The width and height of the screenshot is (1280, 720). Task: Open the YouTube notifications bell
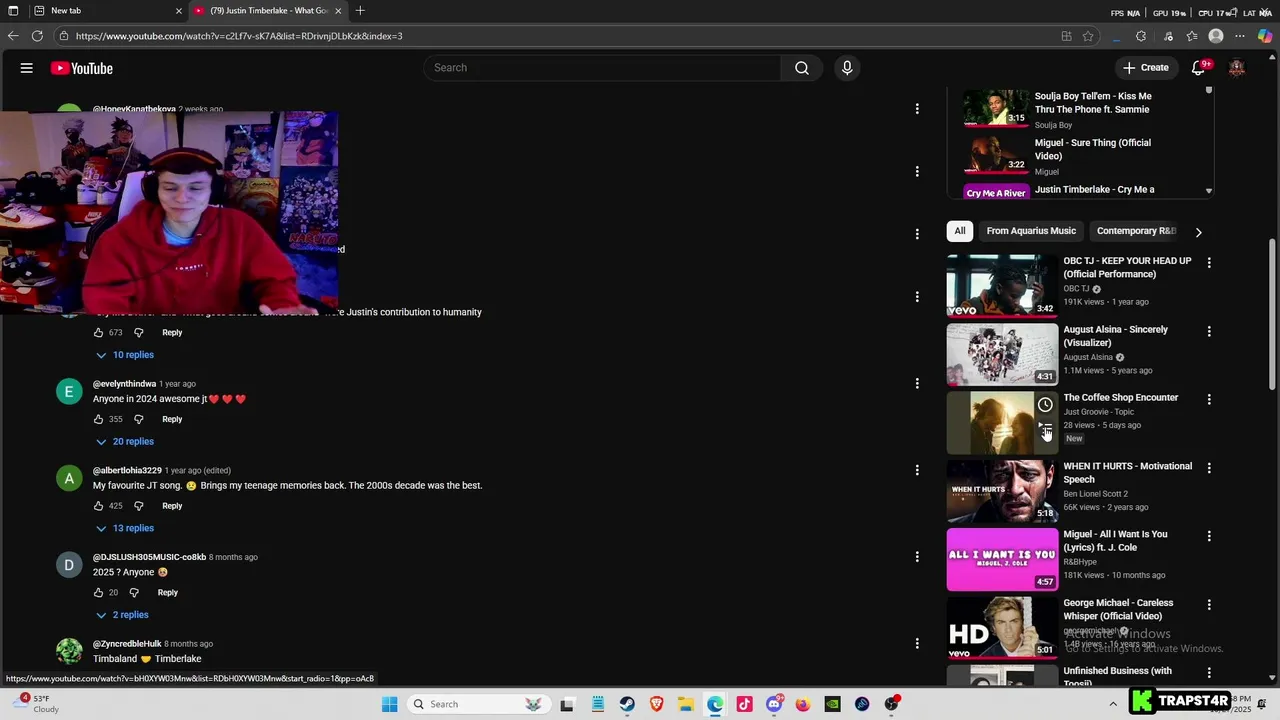[1198, 68]
